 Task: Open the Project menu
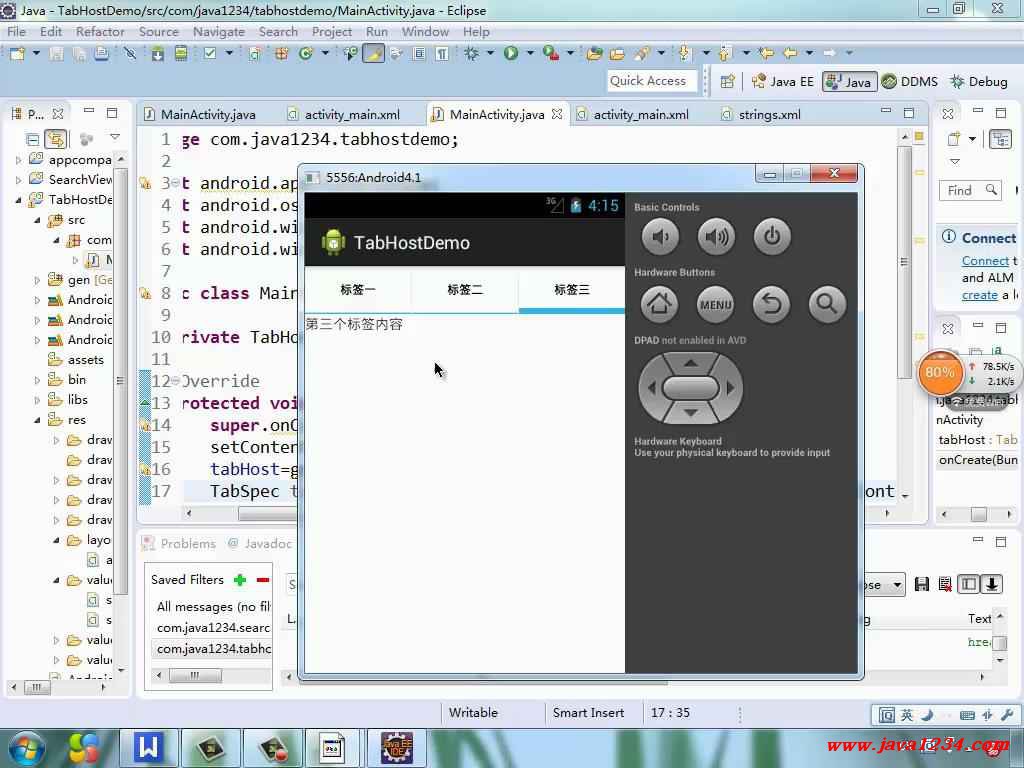pos(331,31)
